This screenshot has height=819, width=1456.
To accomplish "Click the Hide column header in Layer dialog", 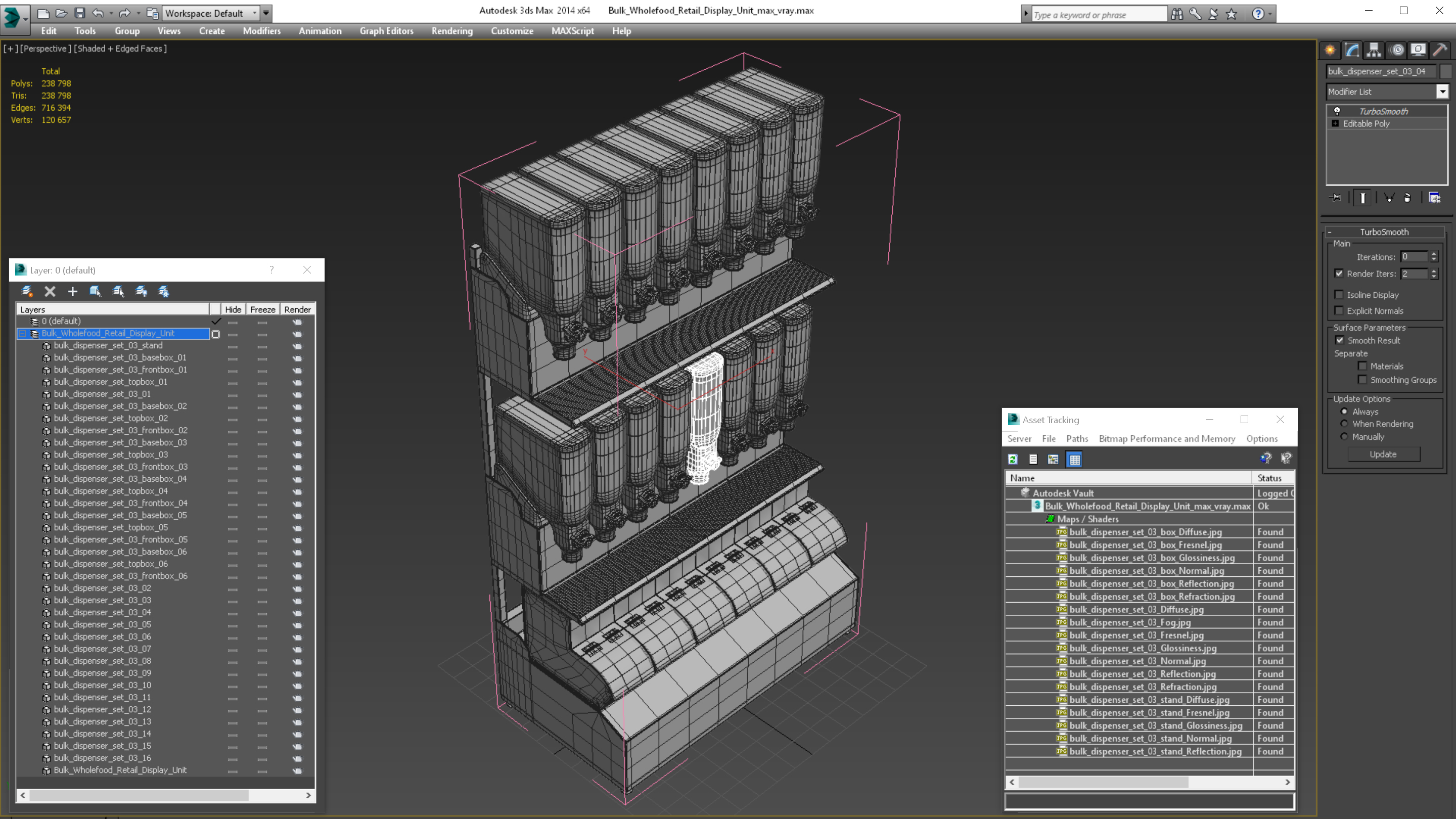I will pyautogui.click(x=233, y=309).
